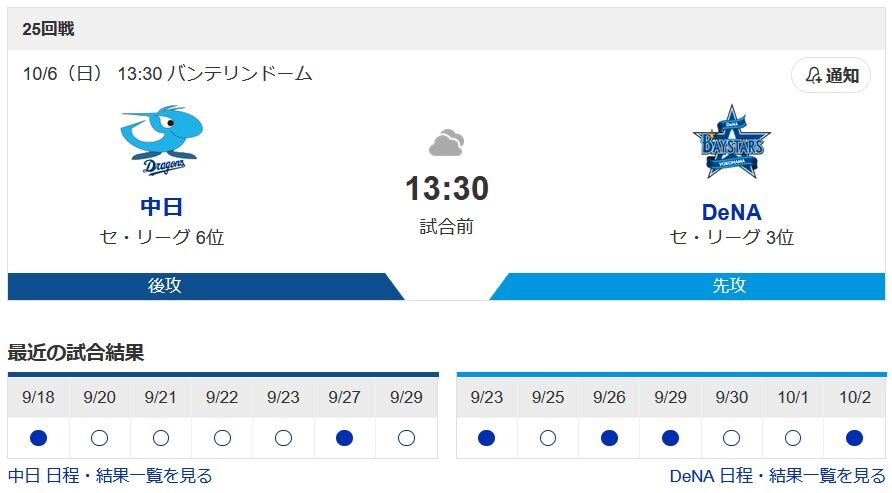The image size is (892, 493).
Task: Click DeNA's 10/1 result circle
Action: [793, 438]
